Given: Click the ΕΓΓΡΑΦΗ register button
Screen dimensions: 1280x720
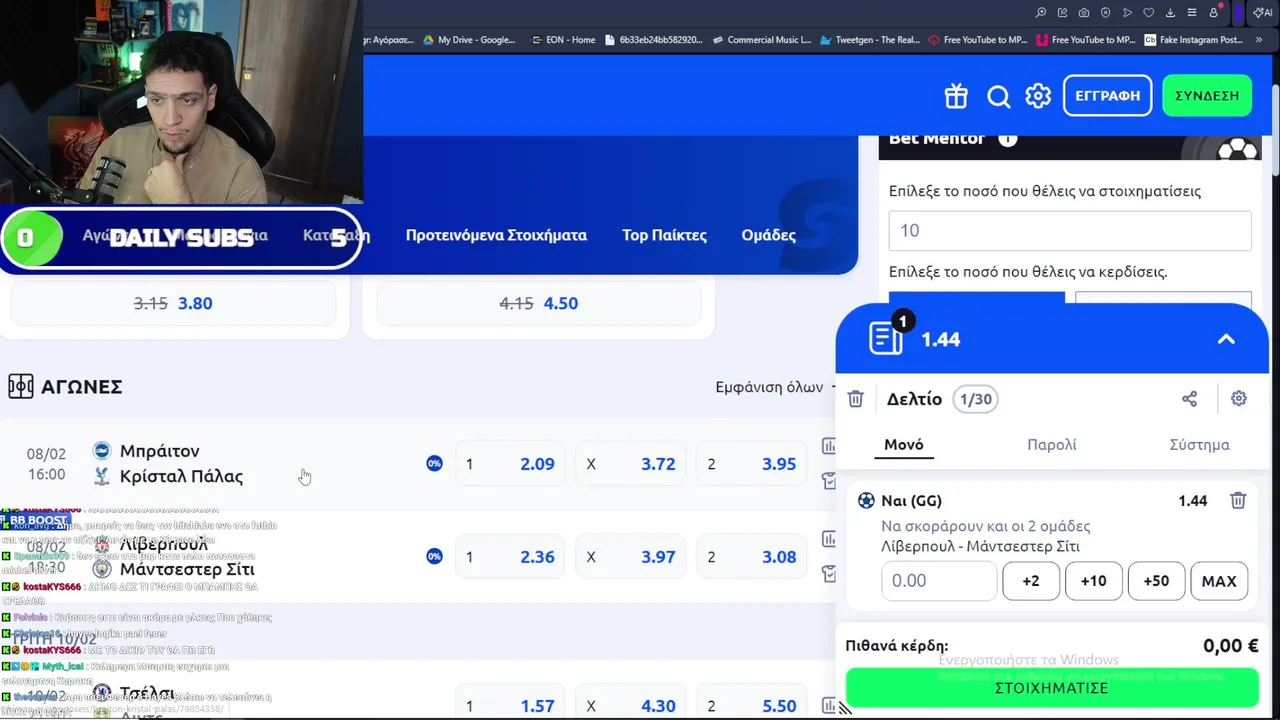Looking at the screenshot, I should [1107, 96].
